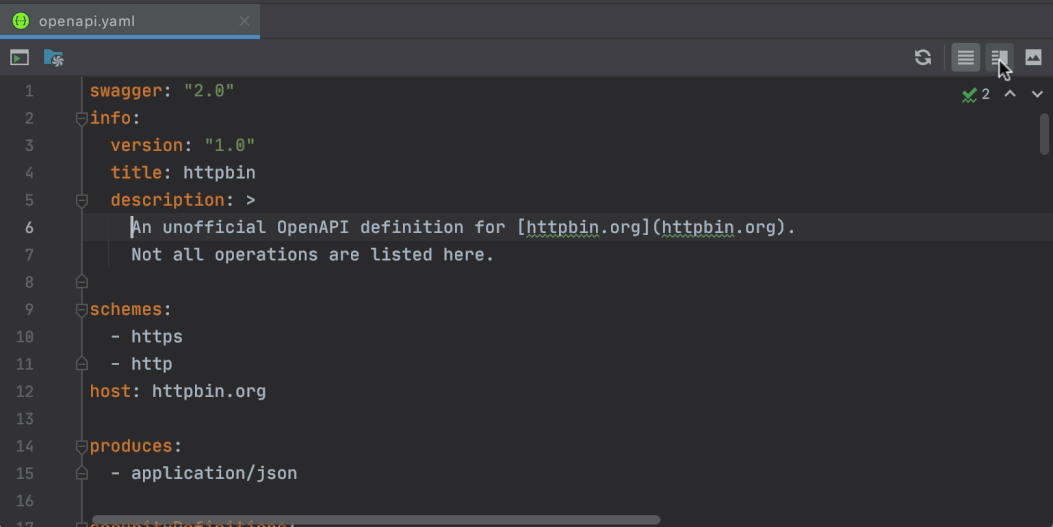Switch to editor and preview split view
The image size is (1053, 527).
(x=999, y=58)
